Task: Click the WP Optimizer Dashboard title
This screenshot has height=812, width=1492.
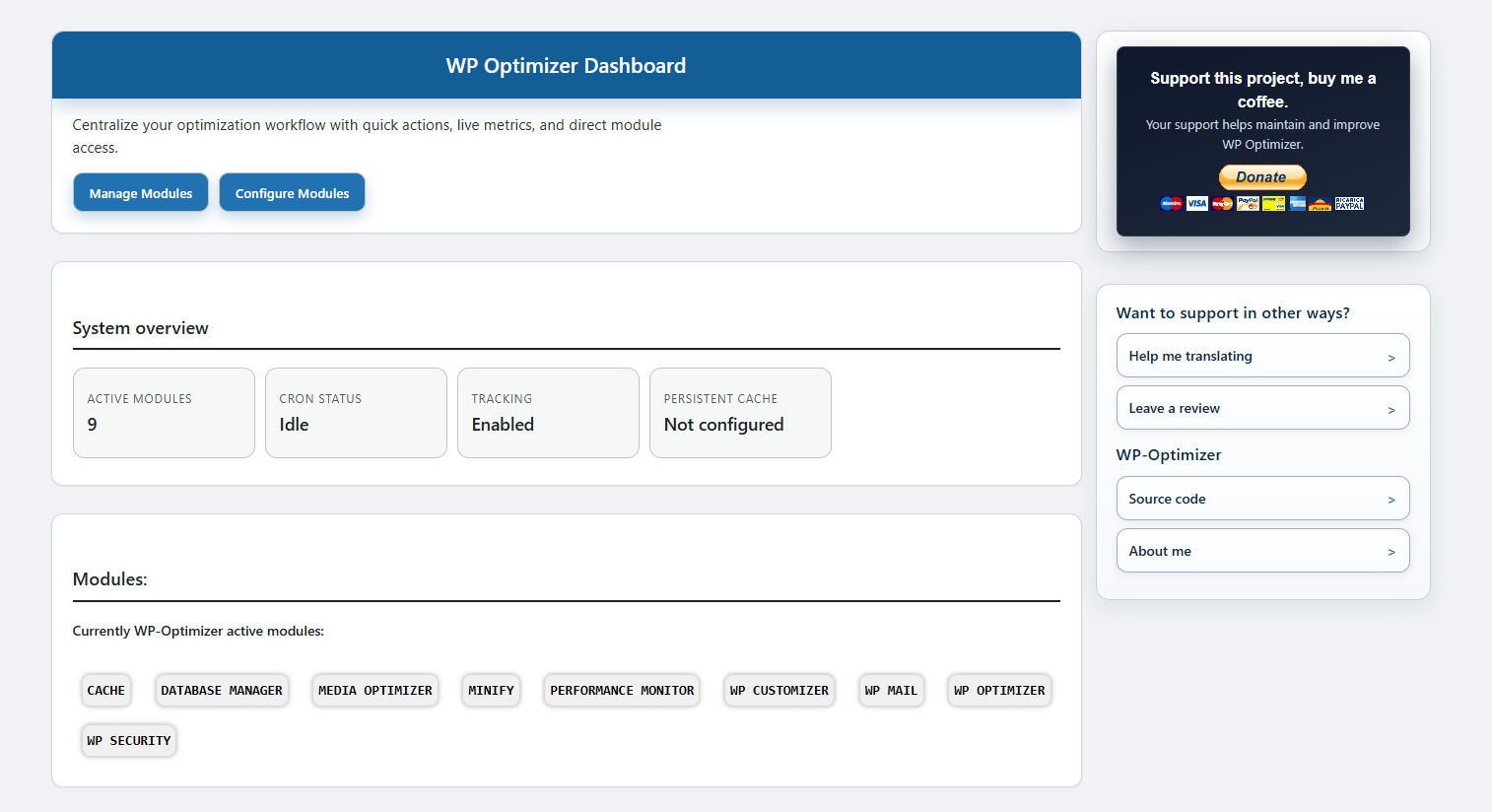Action: [x=566, y=66]
